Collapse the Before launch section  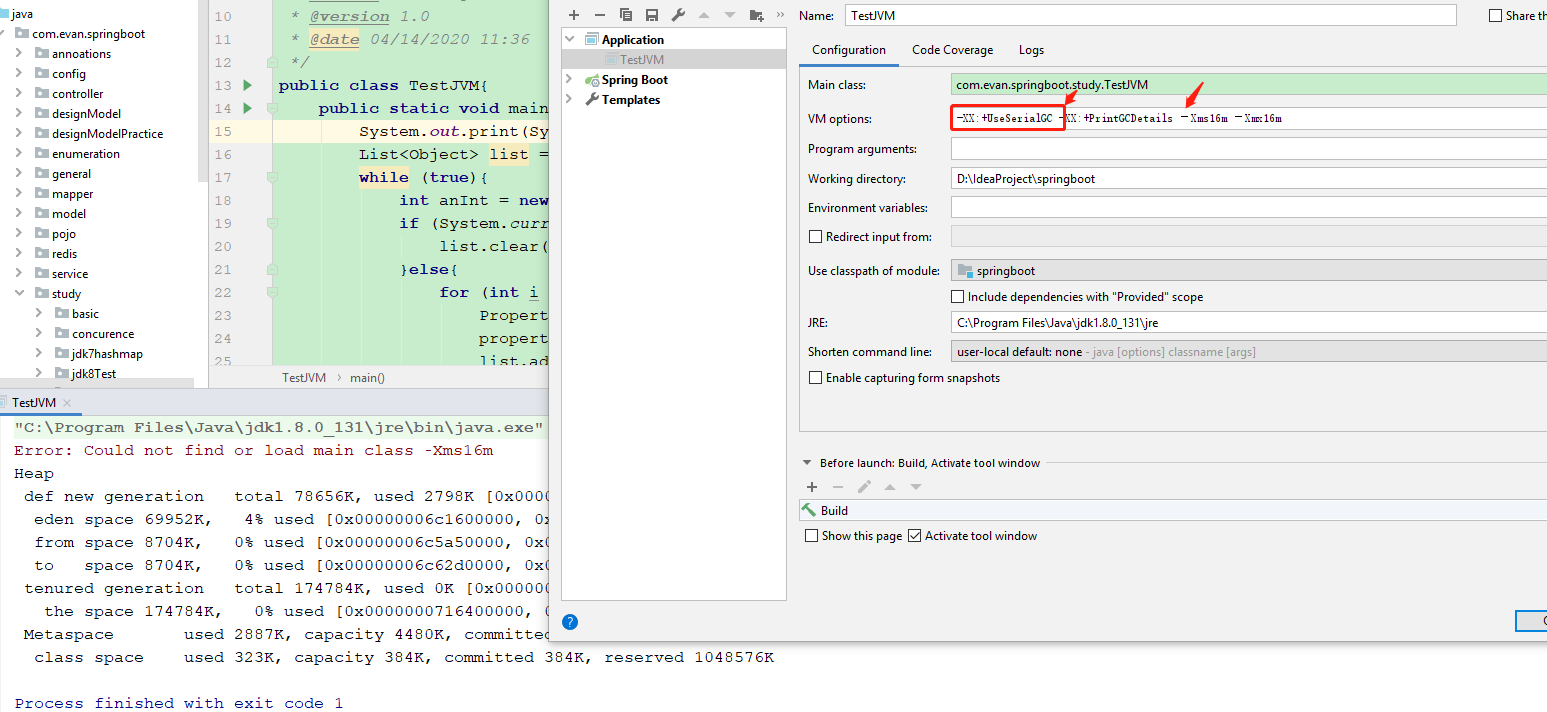808,463
